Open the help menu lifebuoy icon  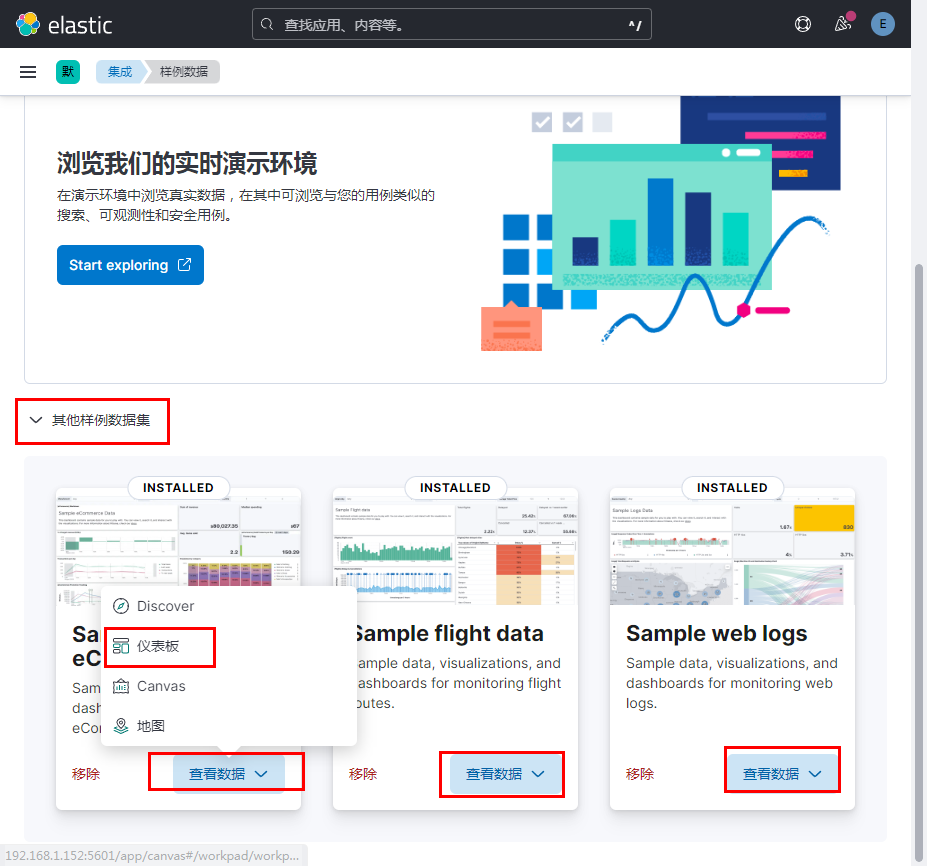click(x=802, y=24)
